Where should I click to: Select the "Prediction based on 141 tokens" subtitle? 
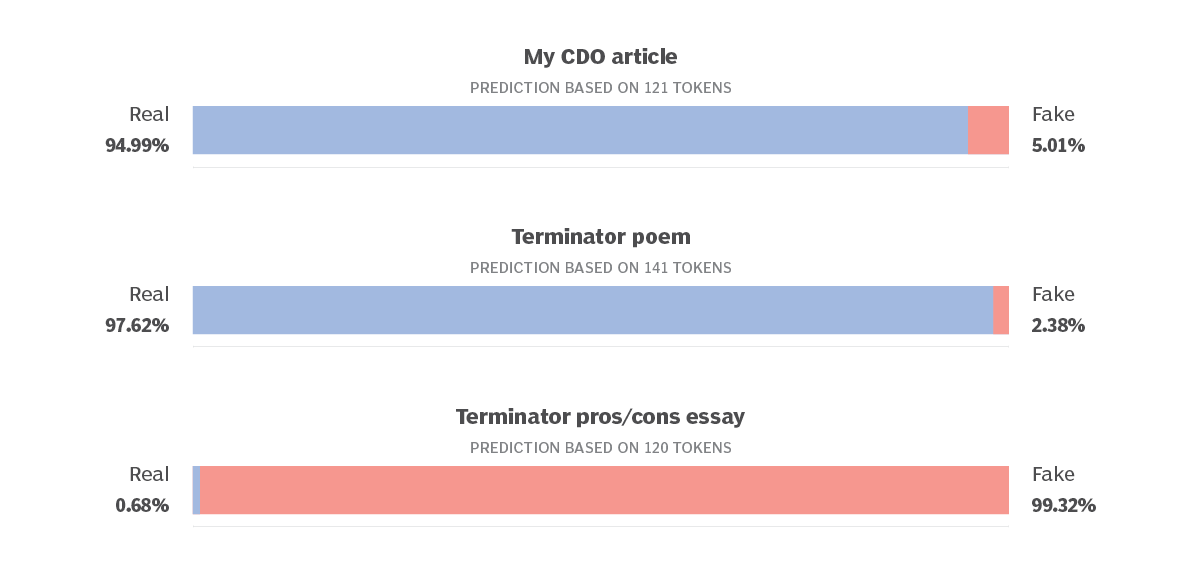[x=600, y=268]
